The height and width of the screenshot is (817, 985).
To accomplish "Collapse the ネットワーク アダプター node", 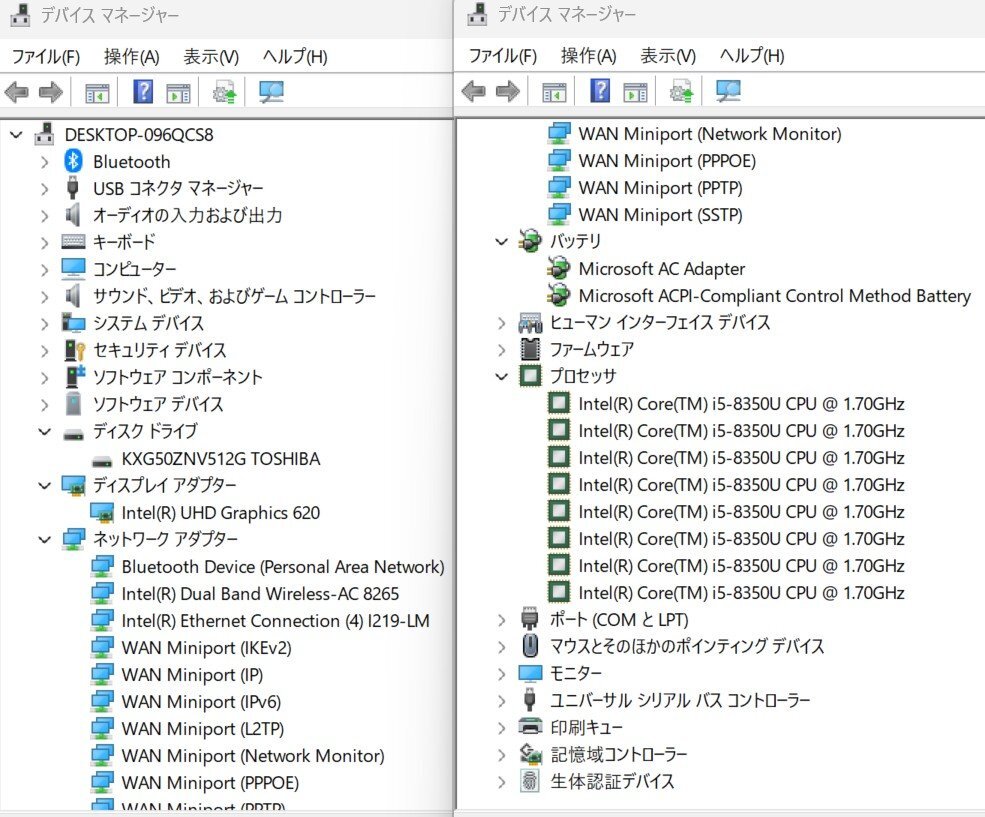I will click(x=45, y=539).
